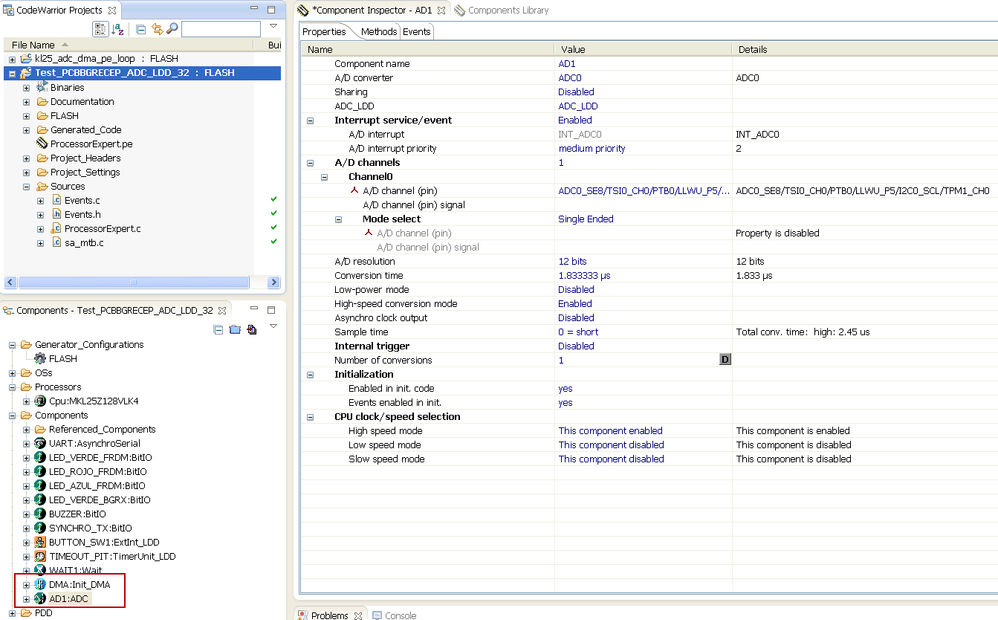This screenshot has height=620, width=998.
Task: Open the CodeWarrior Projects view menu triangle
Action: pos(273,26)
